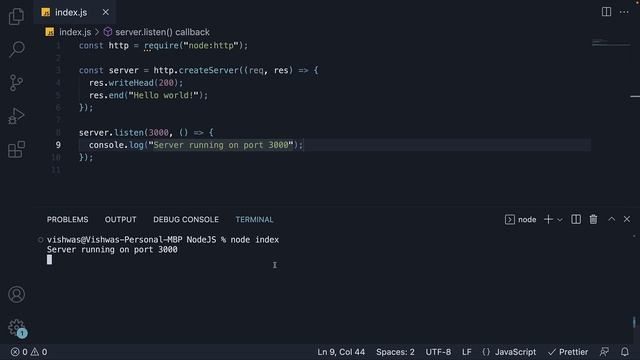The image size is (640, 360).
Task: Click the terminal command "node index"
Action: click(x=255, y=240)
